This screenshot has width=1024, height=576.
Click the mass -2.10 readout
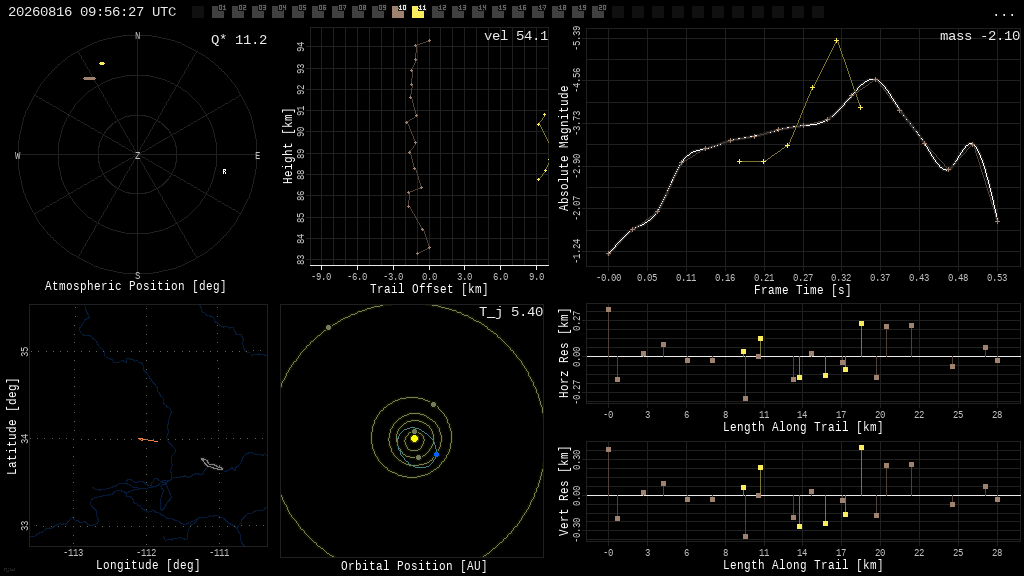980,36
